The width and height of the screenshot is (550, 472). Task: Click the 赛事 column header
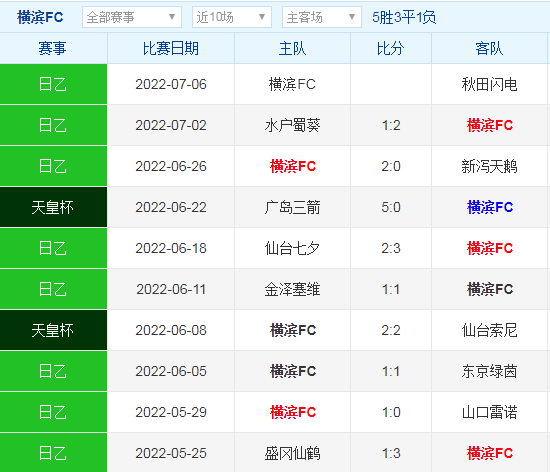tap(53, 48)
